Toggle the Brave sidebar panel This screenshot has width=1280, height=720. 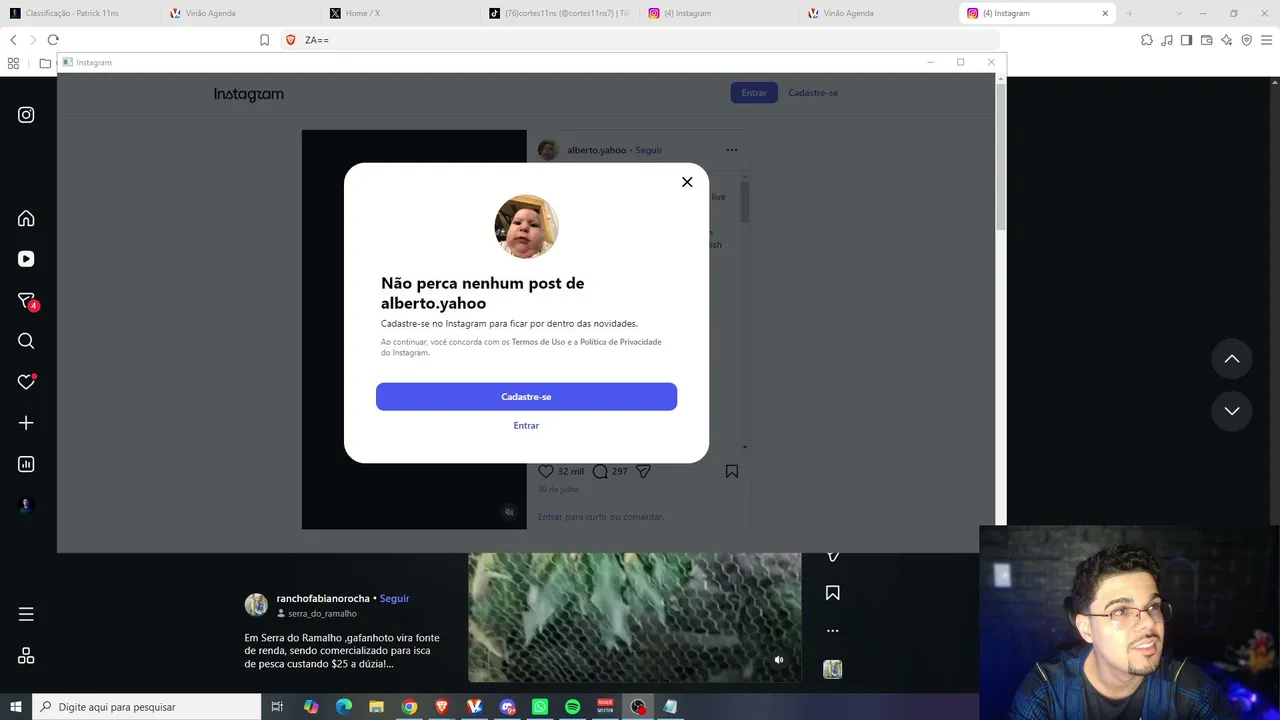pyautogui.click(x=1186, y=40)
